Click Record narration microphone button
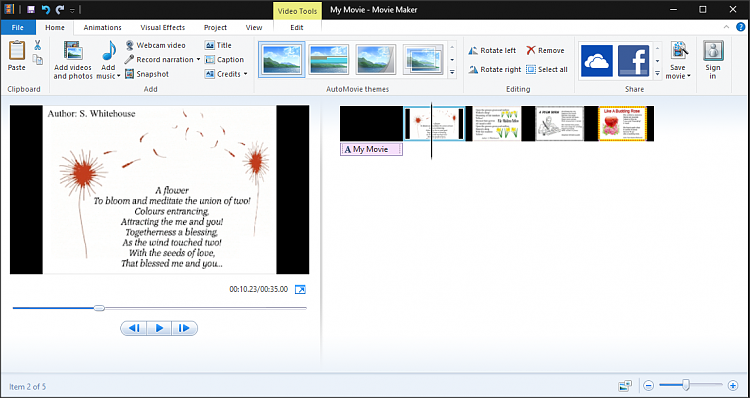The image size is (750, 398). 159,60
